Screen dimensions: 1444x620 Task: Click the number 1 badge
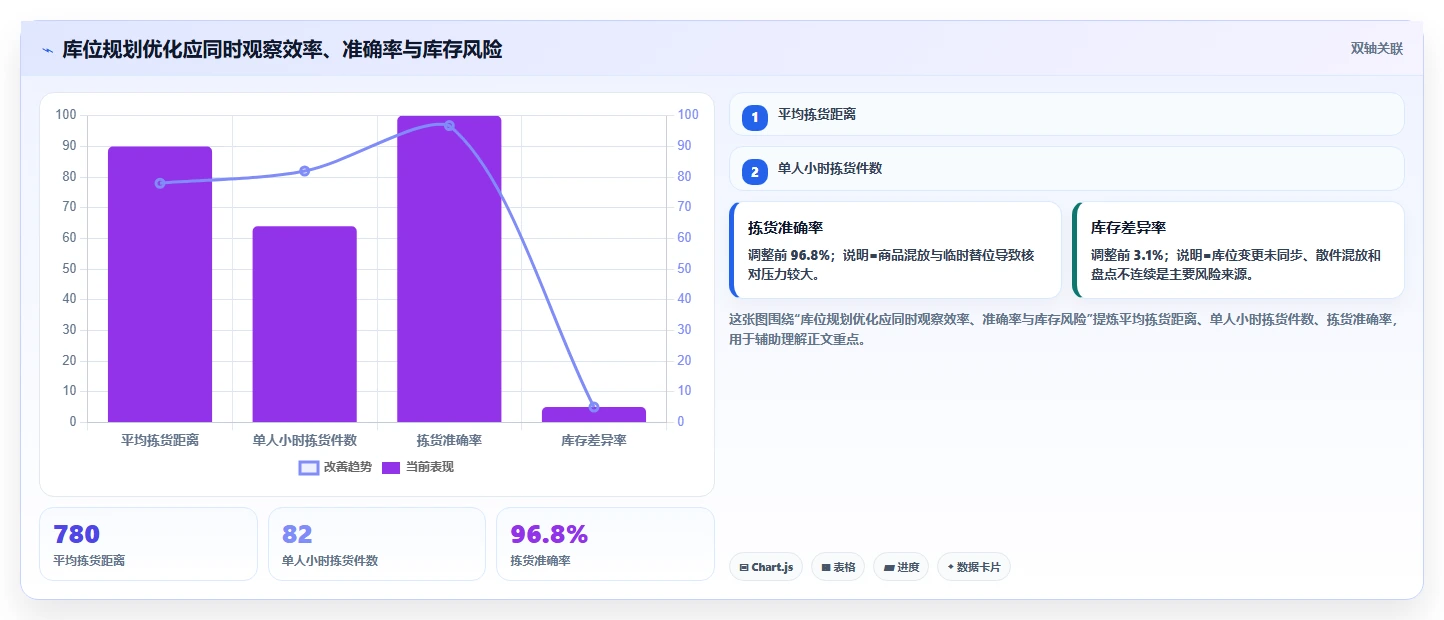pyautogui.click(x=755, y=118)
